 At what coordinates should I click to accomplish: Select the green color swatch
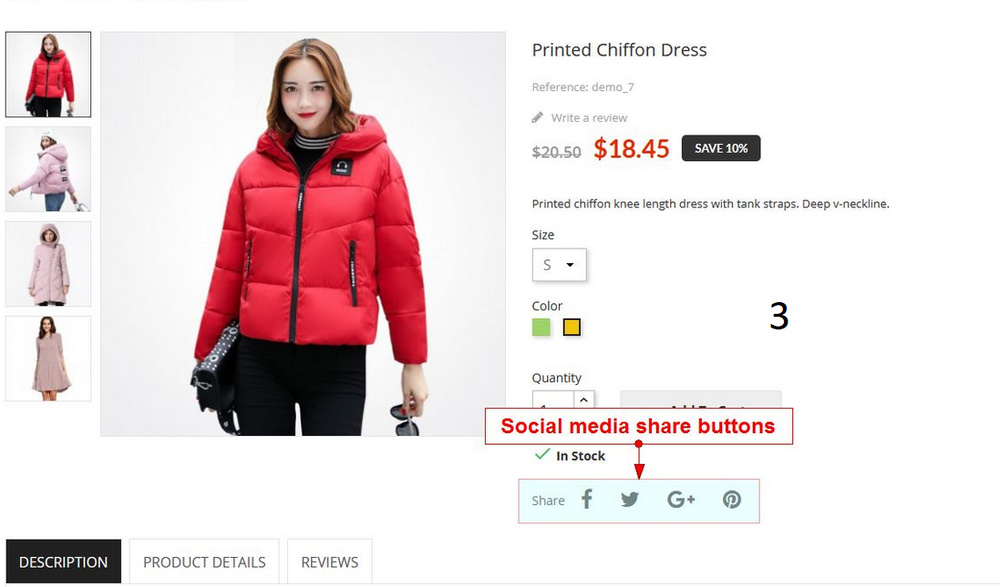[x=541, y=327]
